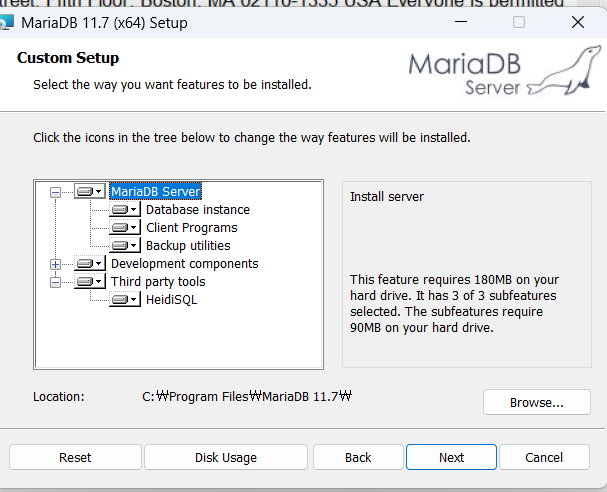
Task: Click the Browse... button for install location
Action: [x=537, y=403]
